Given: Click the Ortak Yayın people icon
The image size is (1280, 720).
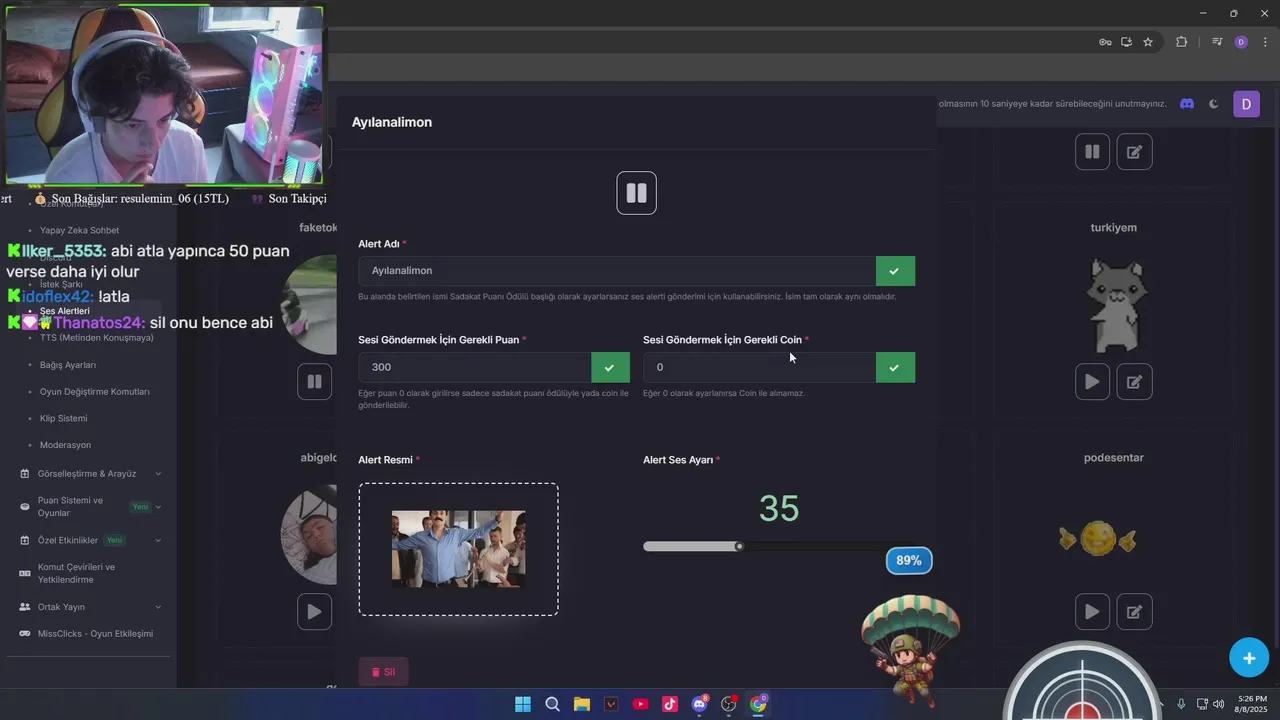Looking at the screenshot, I should click(25, 607).
